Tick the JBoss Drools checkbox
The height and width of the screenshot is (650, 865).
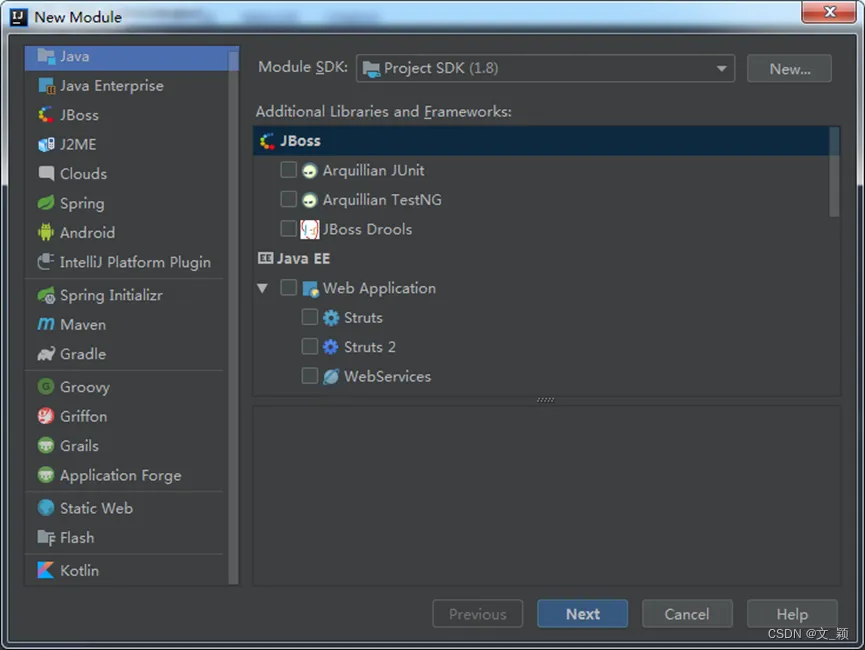(x=289, y=228)
